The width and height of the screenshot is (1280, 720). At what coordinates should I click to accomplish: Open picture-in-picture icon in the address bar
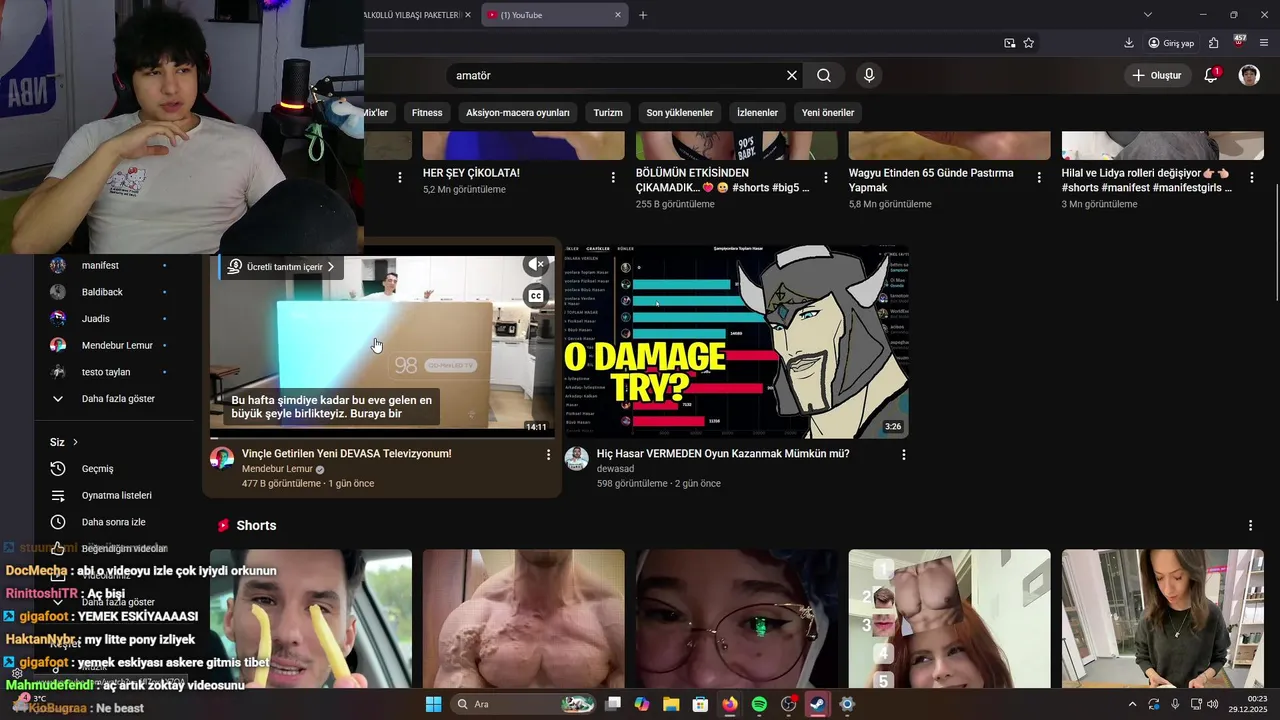[1009, 43]
